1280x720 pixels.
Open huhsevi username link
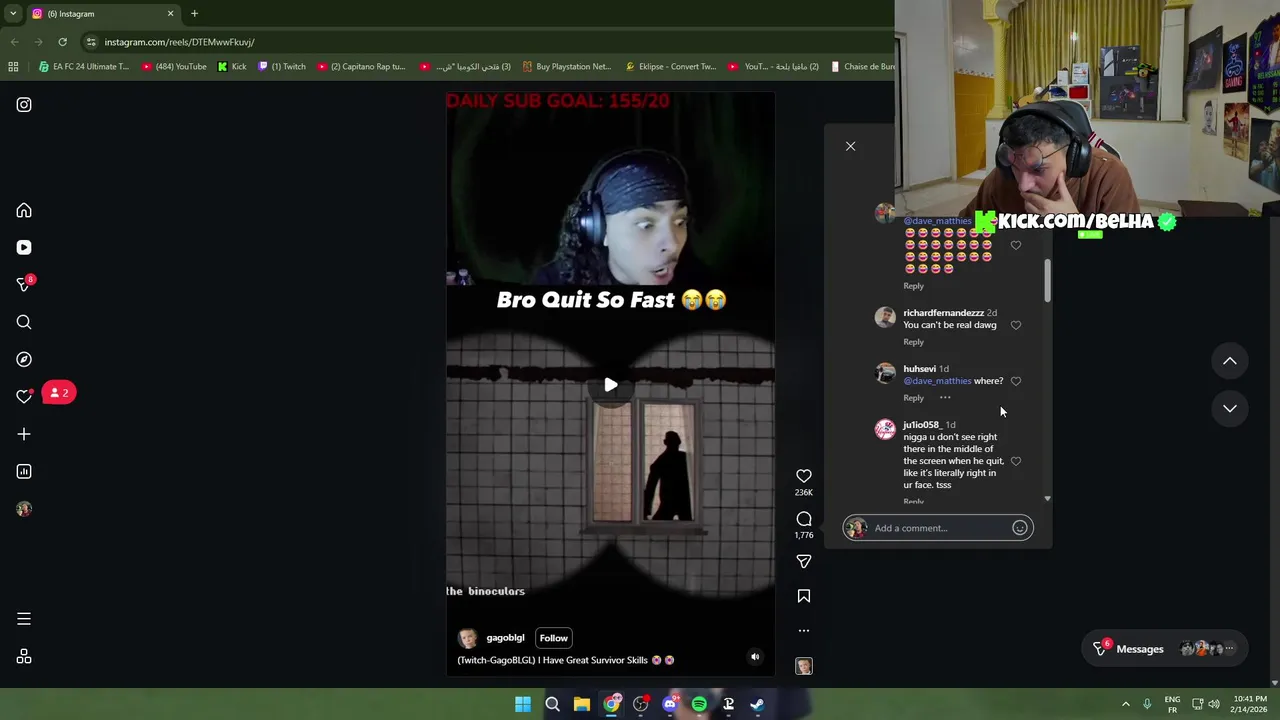[x=919, y=369]
